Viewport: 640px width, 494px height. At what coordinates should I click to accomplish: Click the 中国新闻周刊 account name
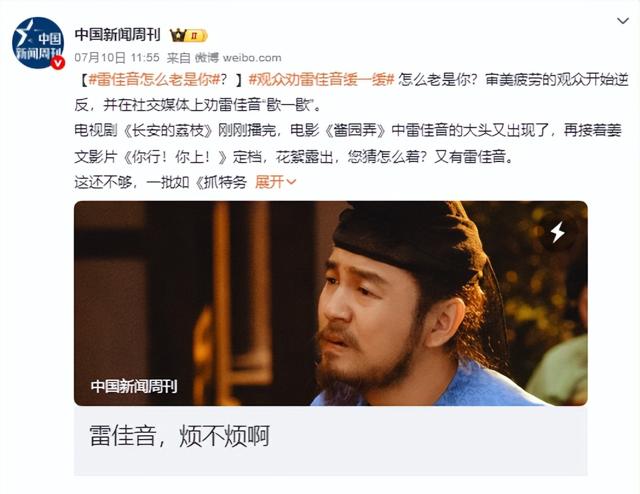(118, 35)
